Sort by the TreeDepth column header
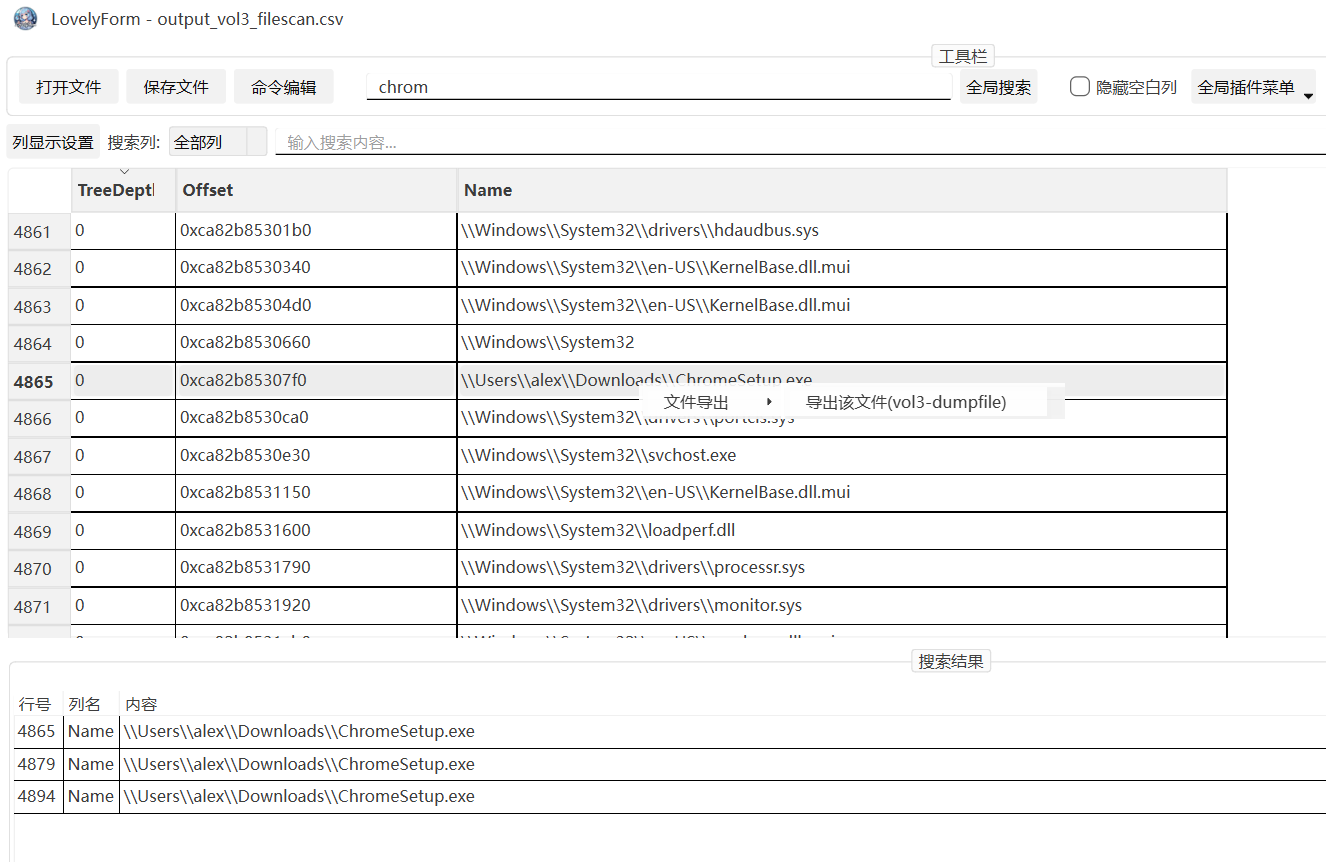The image size is (1326, 862). tap(123, 190)
